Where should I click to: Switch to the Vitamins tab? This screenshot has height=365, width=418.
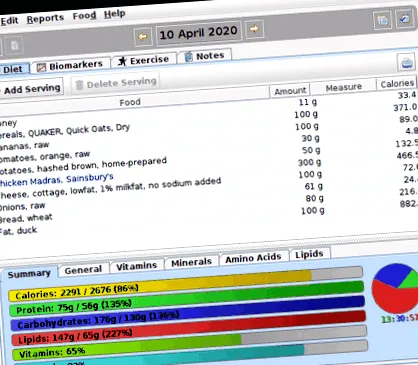[x=136, y=266]
